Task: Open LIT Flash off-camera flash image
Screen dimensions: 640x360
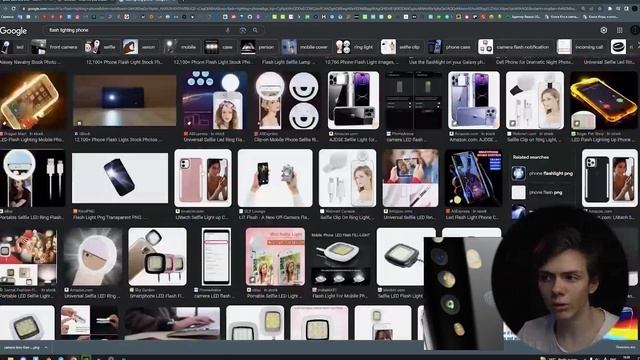Action: point(275,178)
